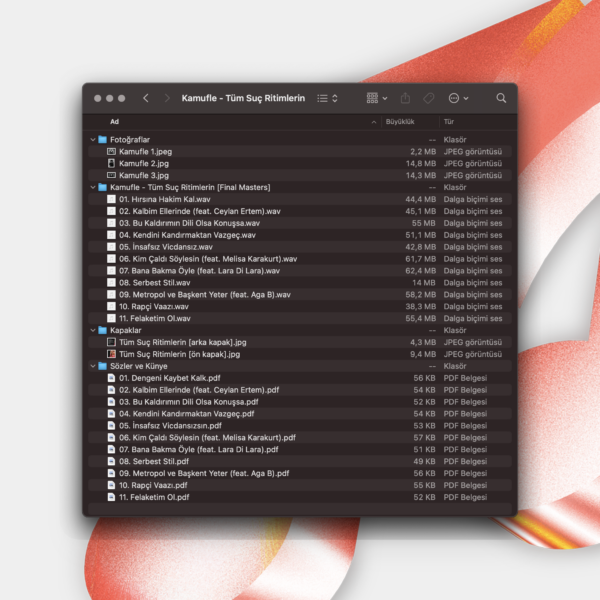Viewport: 600px width, 600px height.
Task: Collapse the Fotoğraflar folder
Action: (x=93, y=139)
